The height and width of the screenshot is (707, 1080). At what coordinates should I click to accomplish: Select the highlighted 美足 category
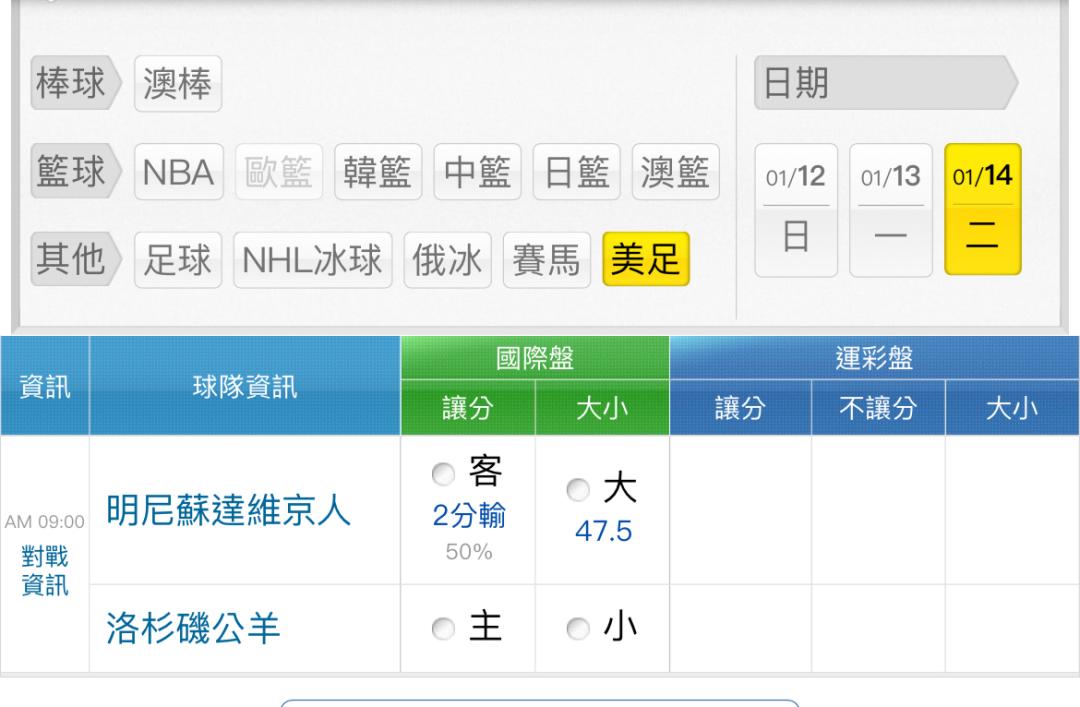(x=645, y=259)
